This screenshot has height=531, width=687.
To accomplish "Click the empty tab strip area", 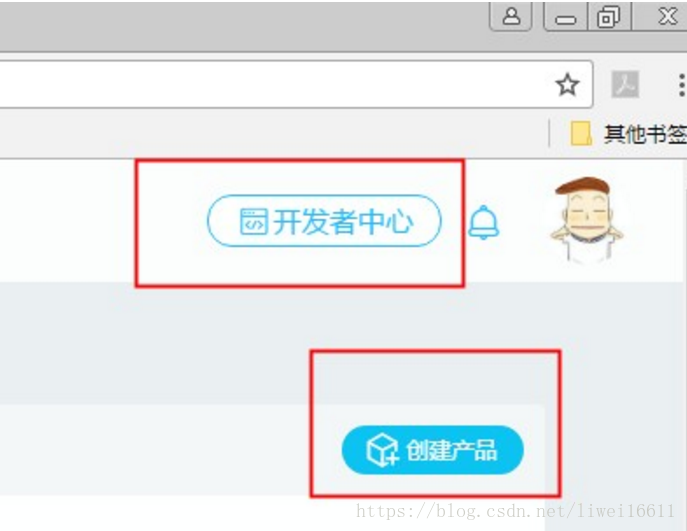I will click(241, 26).
